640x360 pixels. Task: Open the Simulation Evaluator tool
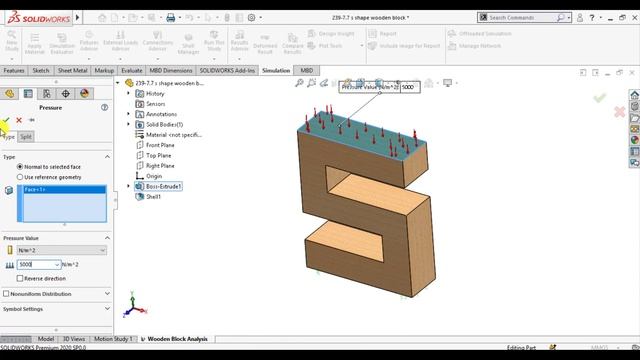point(62,43)
